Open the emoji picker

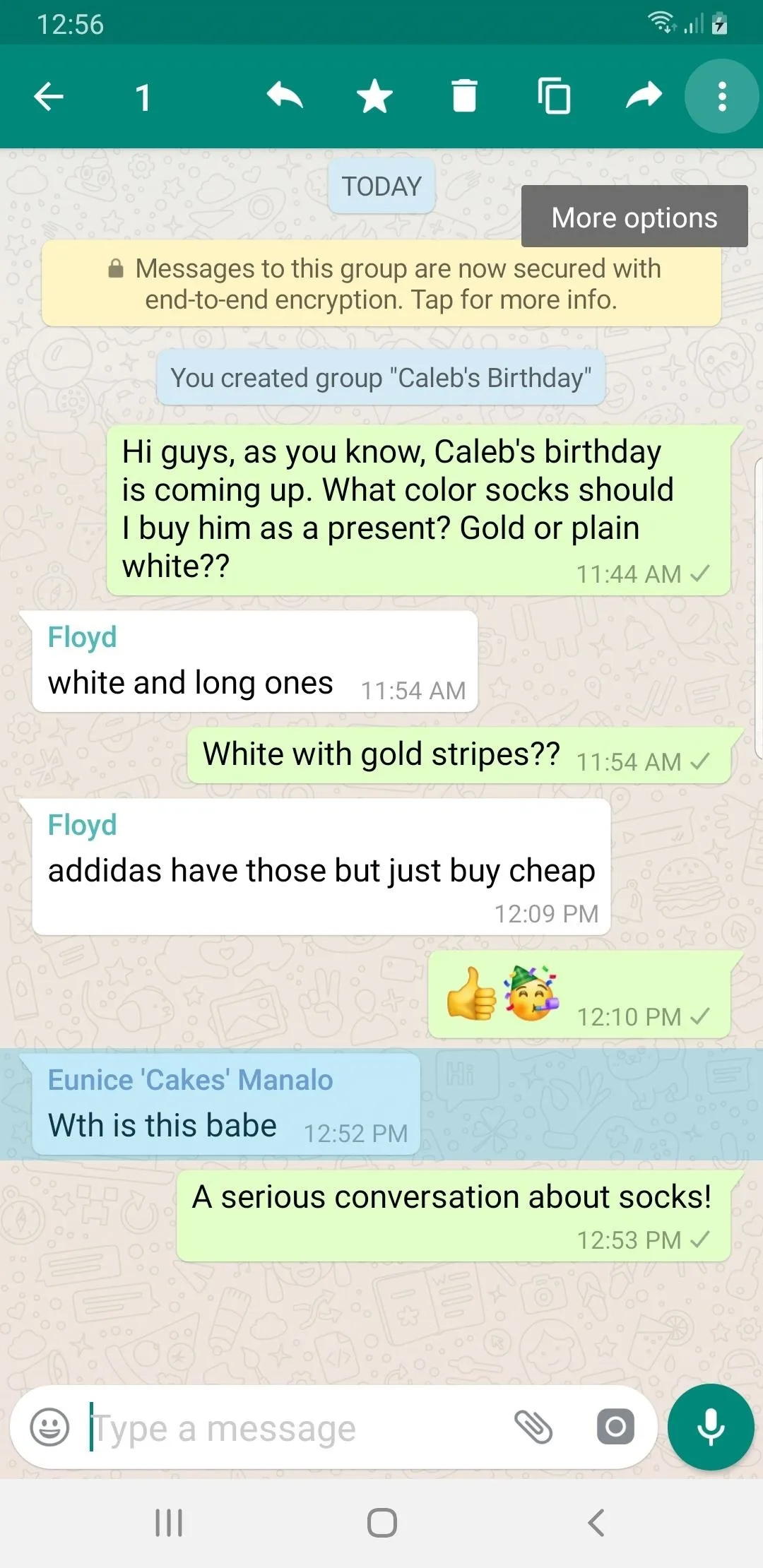pyautogui.click(x=49, y=1427)
